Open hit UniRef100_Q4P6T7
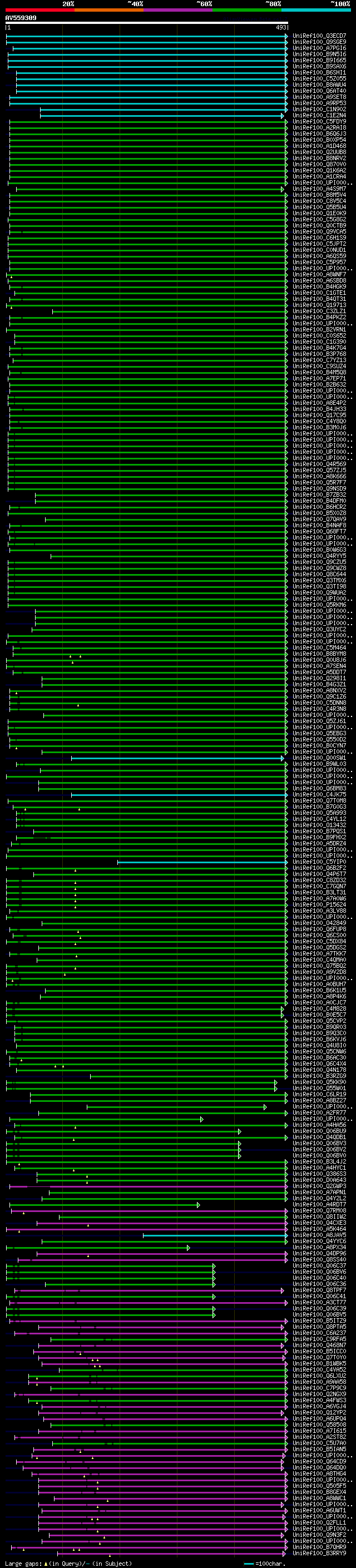Screen dimensions: 356x1568 click(319, 875)
